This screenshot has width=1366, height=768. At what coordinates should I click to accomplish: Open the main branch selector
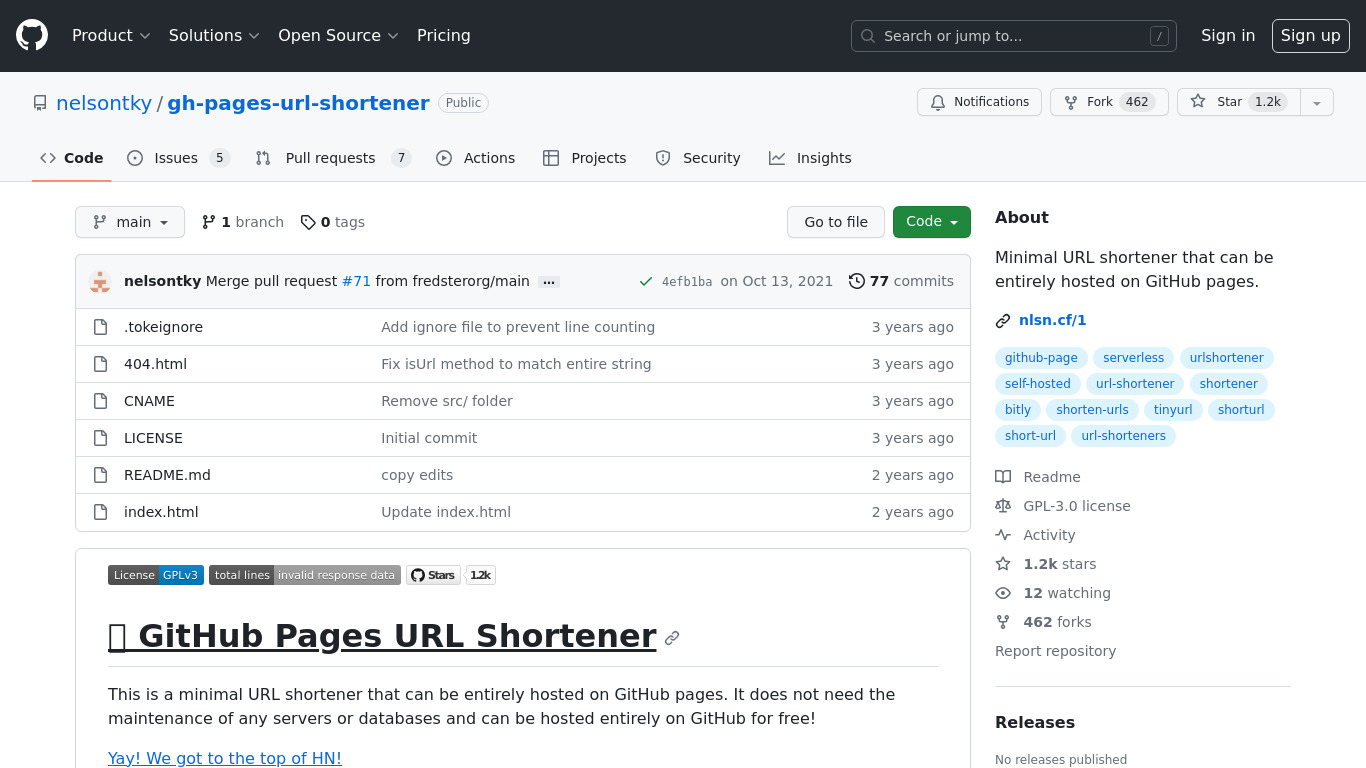click(130, 222)
